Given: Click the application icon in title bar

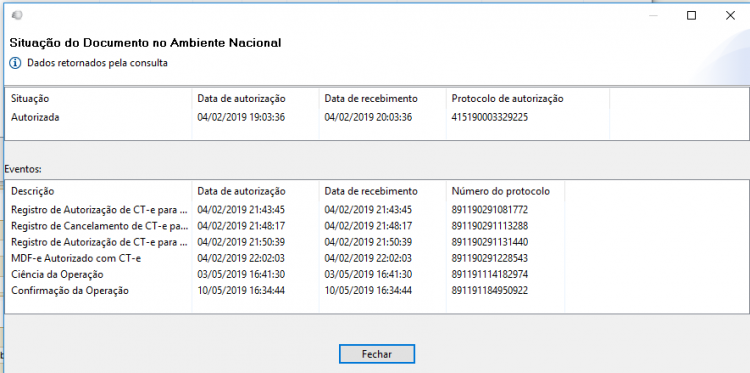Looking at the screenshot, I should [x=17, y=16].
